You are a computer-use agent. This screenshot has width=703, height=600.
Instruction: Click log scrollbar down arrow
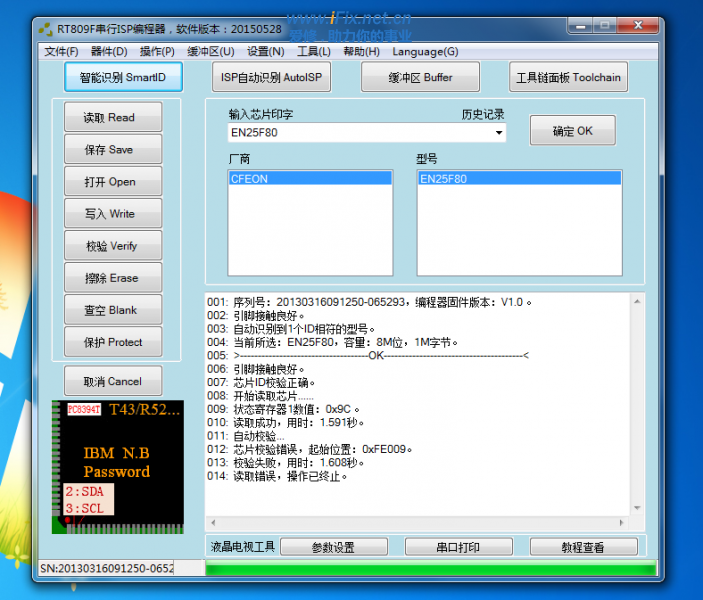(637, 508)
